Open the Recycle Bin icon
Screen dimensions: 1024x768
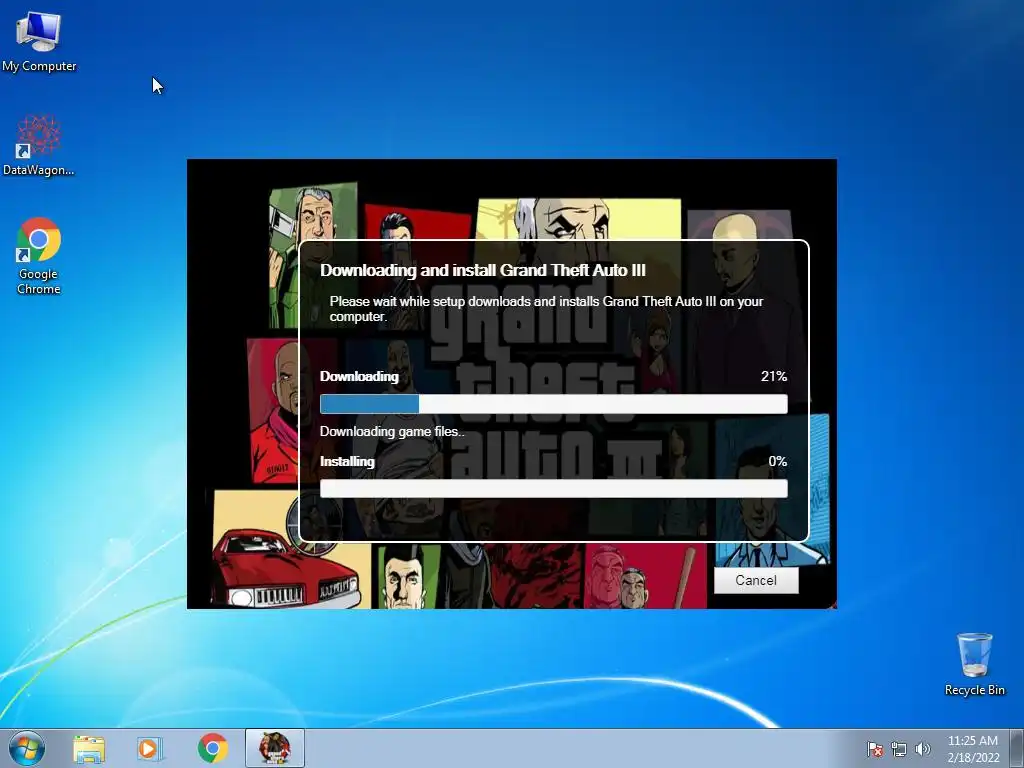974,664
